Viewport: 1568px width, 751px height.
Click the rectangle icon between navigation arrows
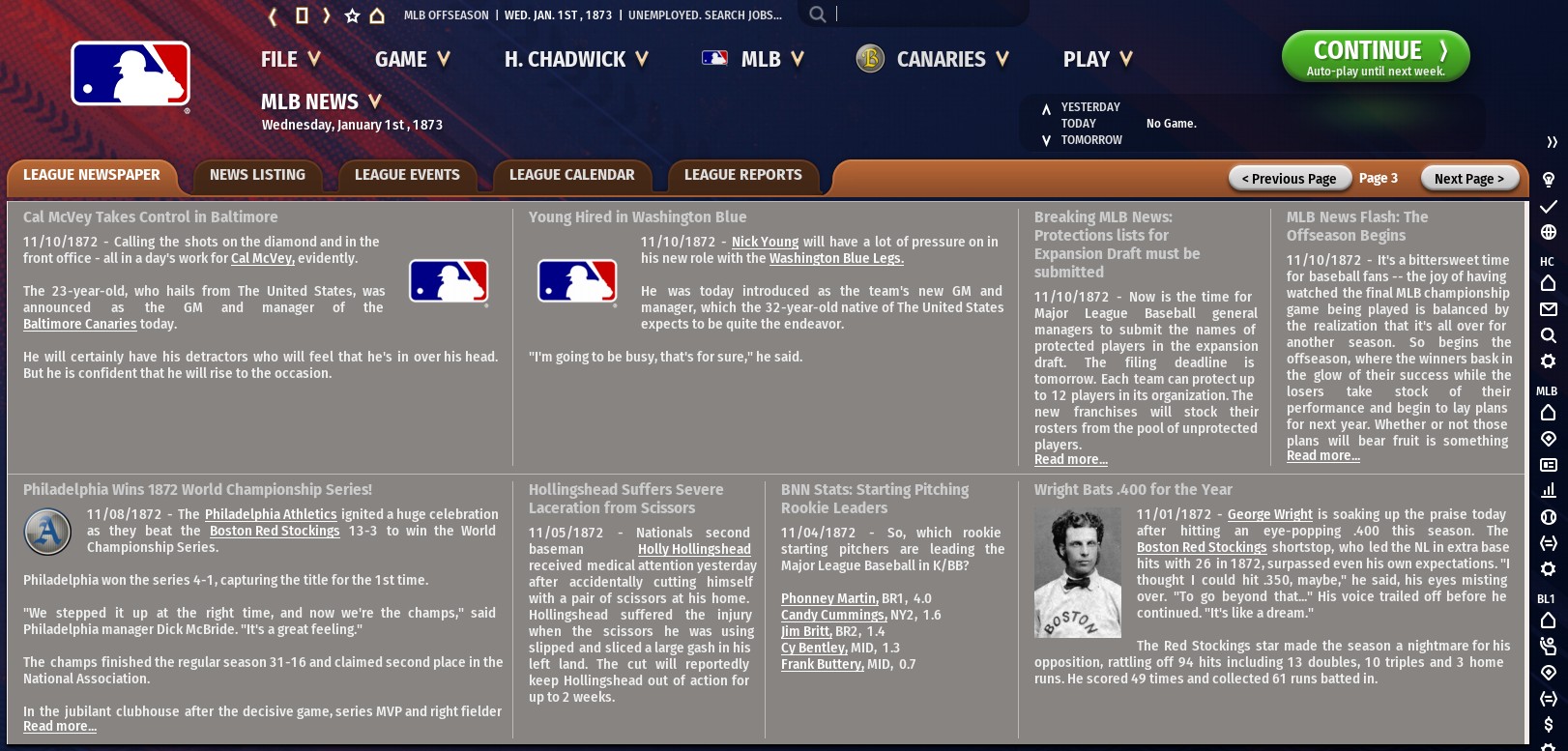pos(301,15)
